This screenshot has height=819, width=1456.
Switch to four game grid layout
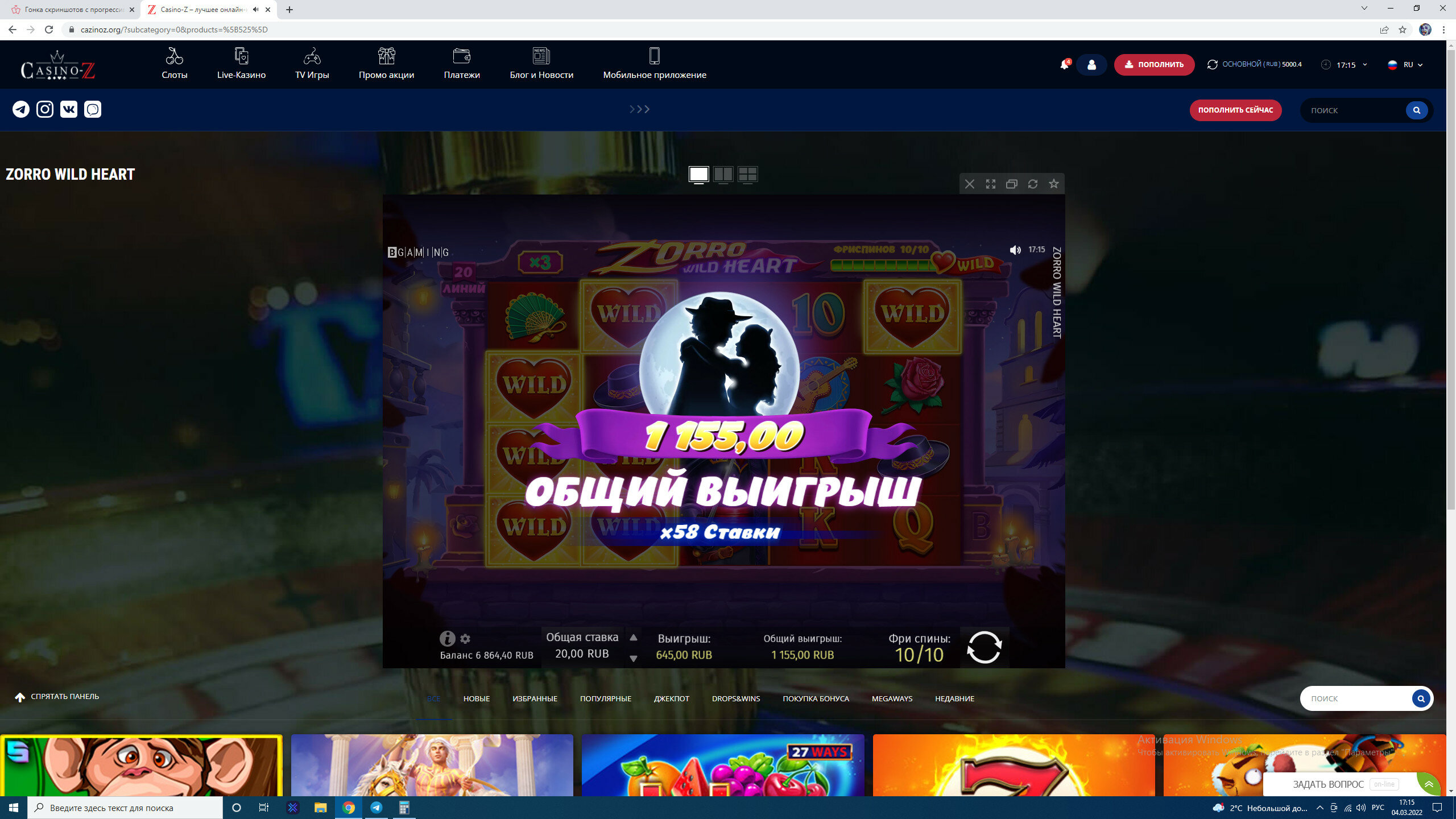tap(747, 174)
